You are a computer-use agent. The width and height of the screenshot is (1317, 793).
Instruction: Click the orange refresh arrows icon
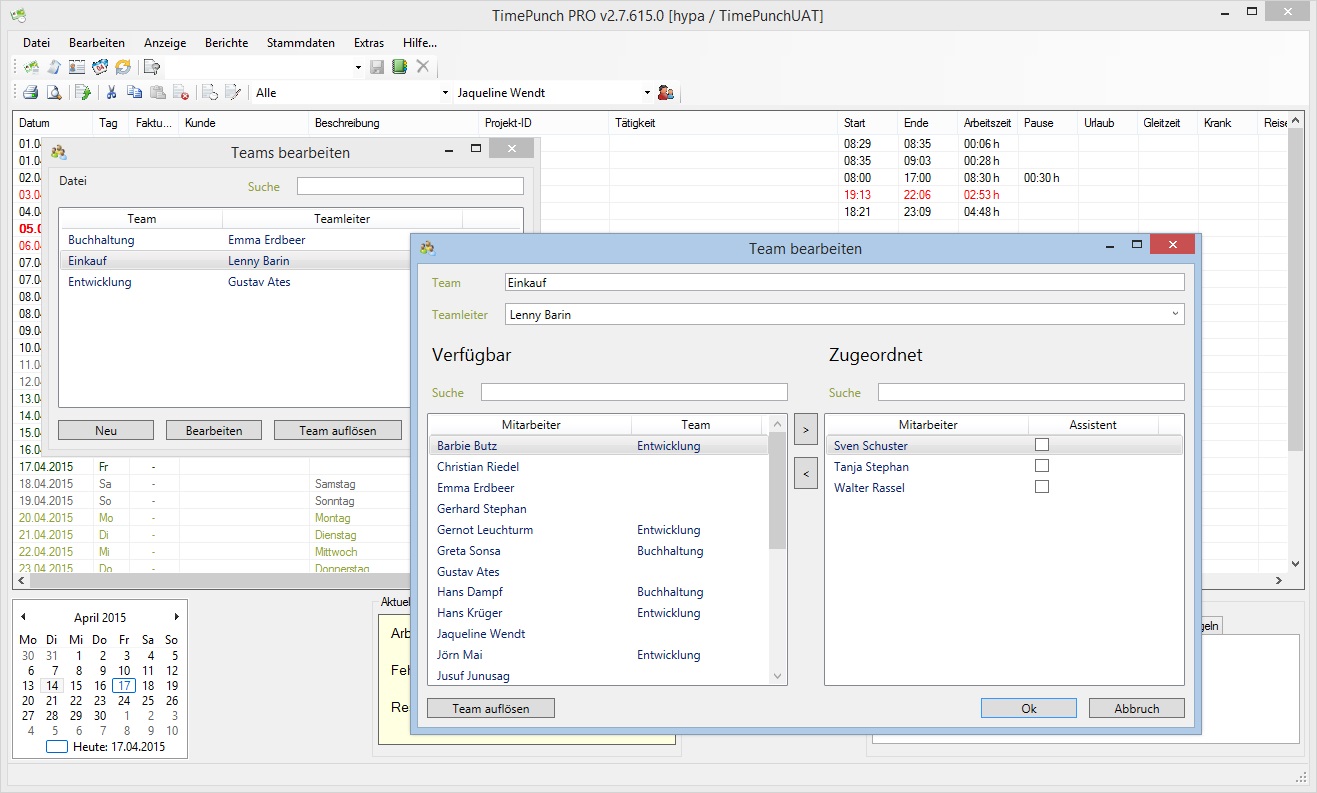(x=123, y=67)
